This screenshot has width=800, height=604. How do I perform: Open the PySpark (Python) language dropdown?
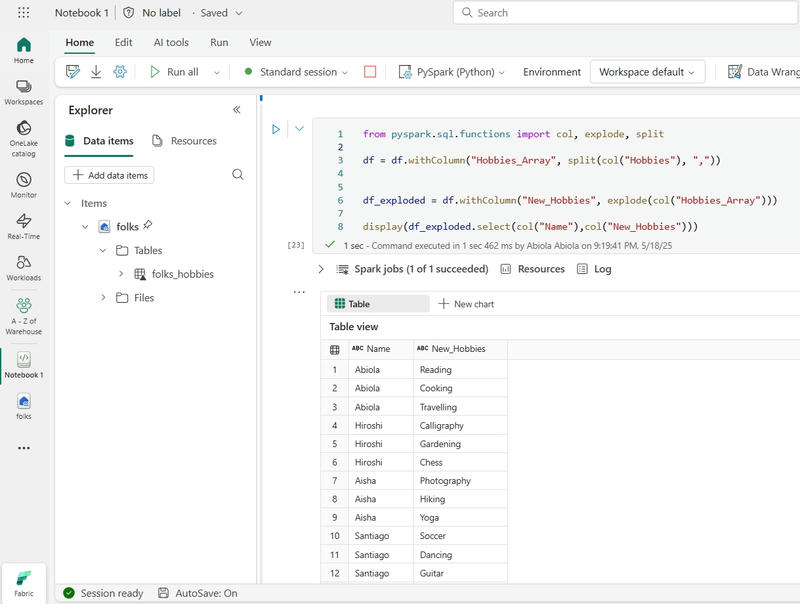[x=452, y=72]
